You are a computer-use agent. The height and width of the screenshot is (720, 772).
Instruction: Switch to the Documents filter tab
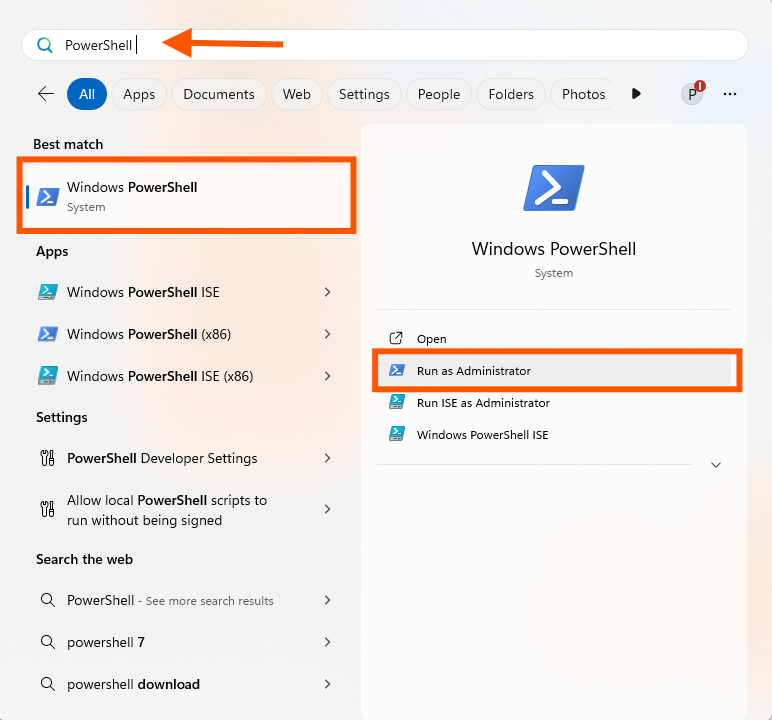(219, 94)
